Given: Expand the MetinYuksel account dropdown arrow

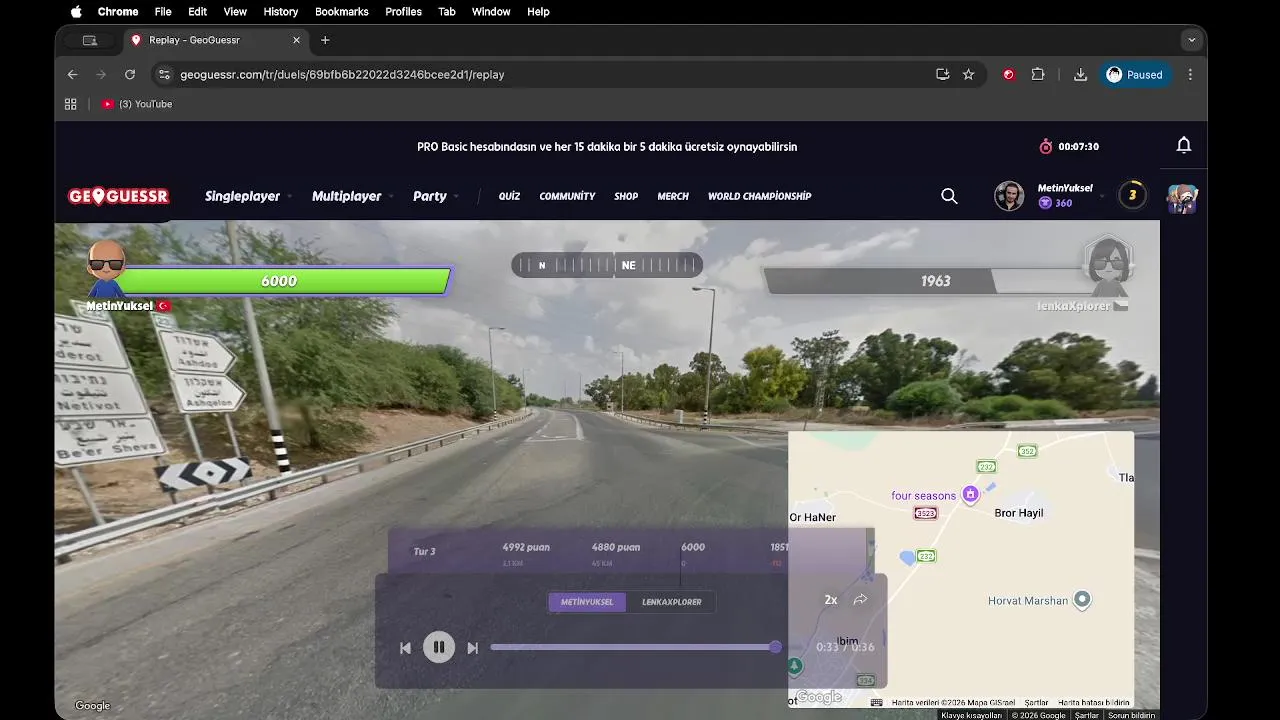Looking at the screenshot, I should tap(1102, 196).
